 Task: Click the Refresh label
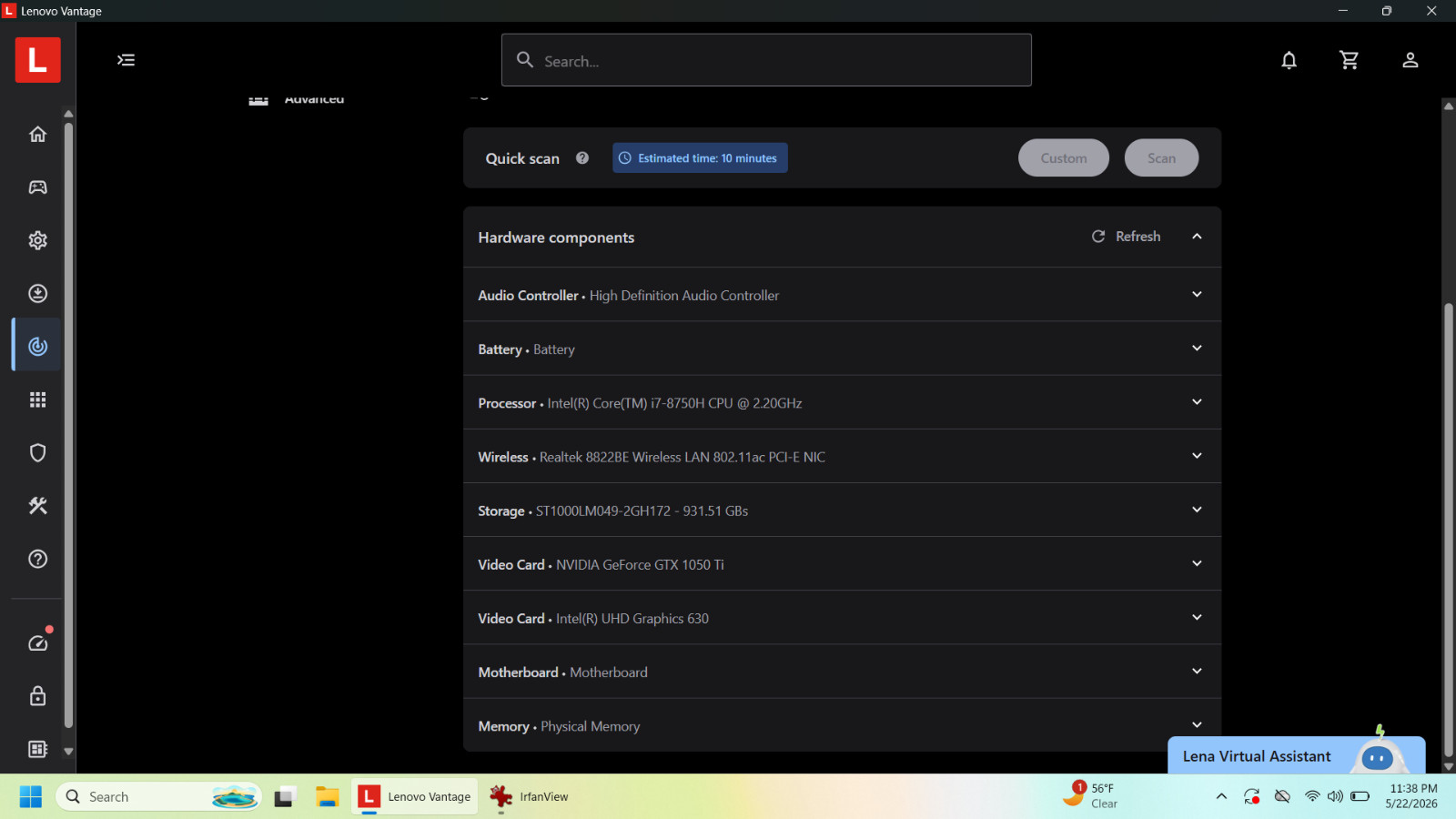[1137, 236]
